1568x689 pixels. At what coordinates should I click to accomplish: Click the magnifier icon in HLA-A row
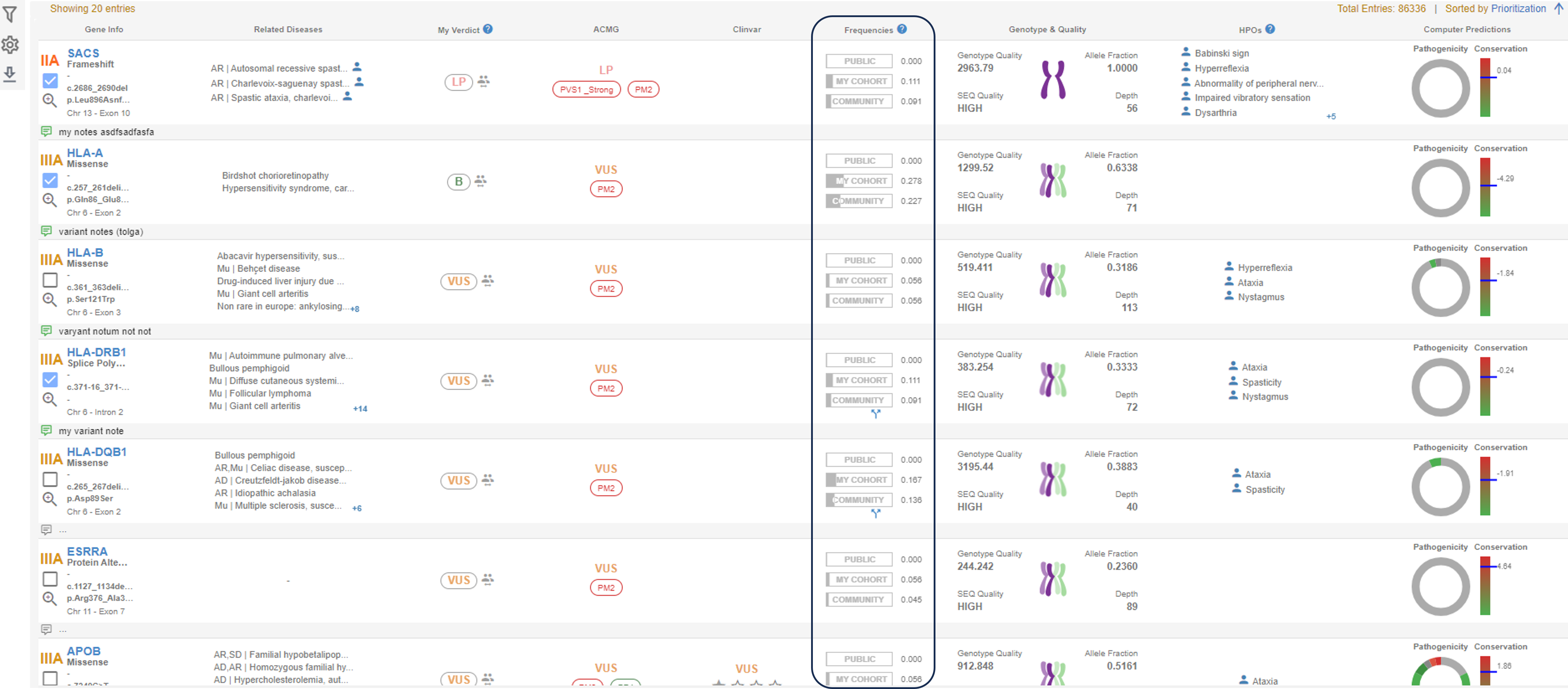tap(49, 200)
